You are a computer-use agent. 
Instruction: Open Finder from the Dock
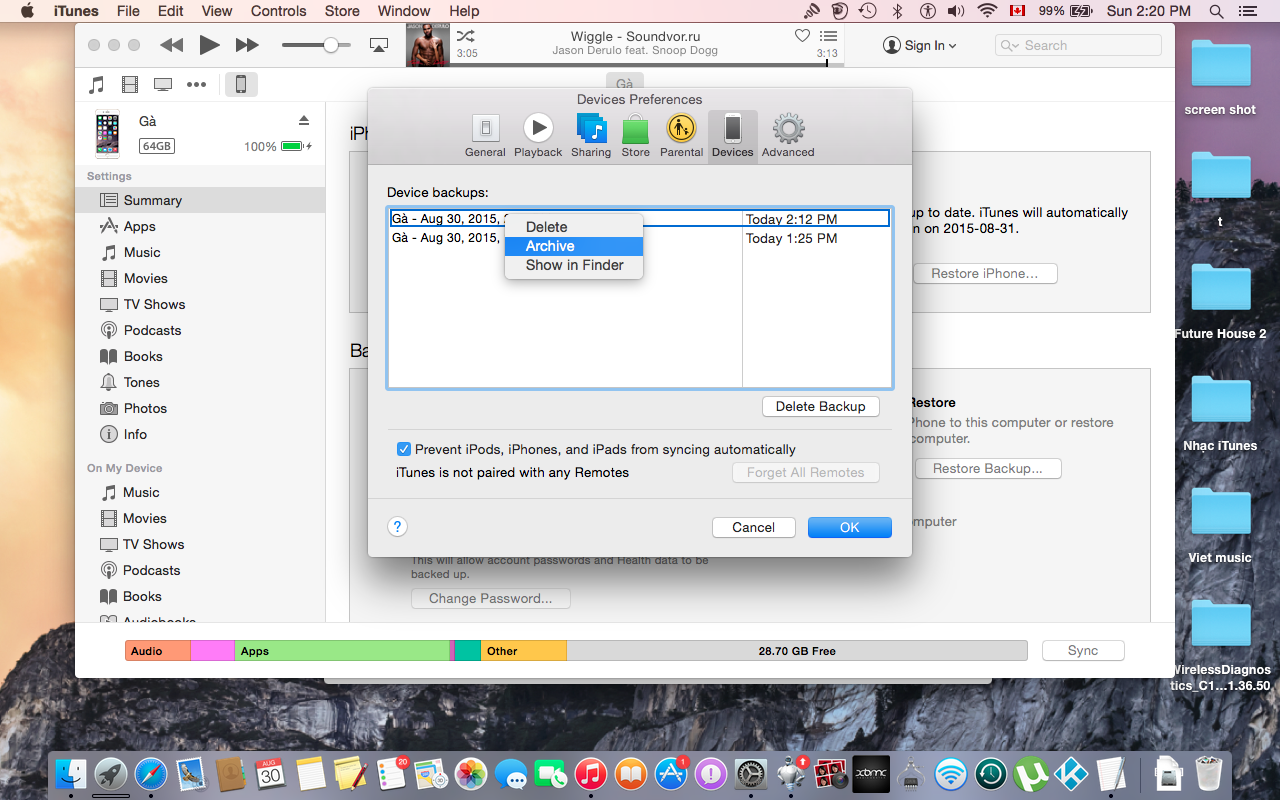tap(71, 773)
